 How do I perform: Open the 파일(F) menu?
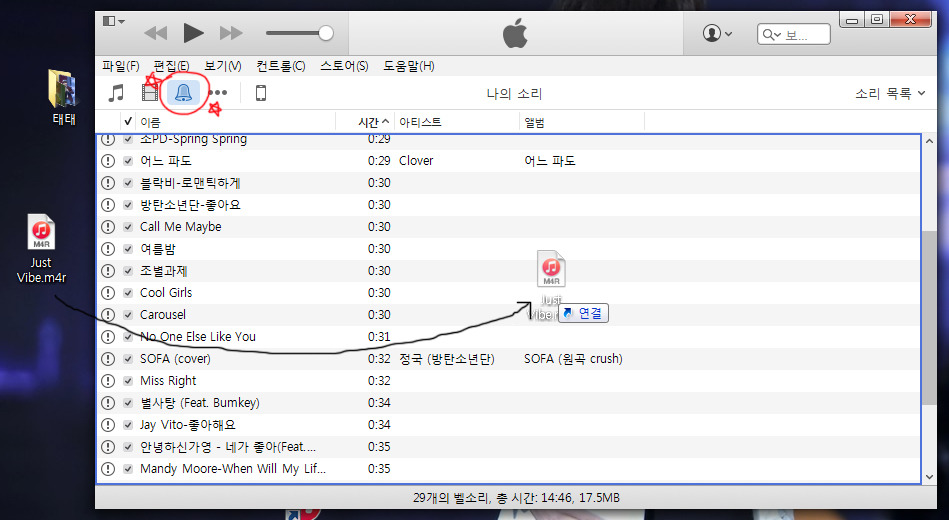point(120,66)
